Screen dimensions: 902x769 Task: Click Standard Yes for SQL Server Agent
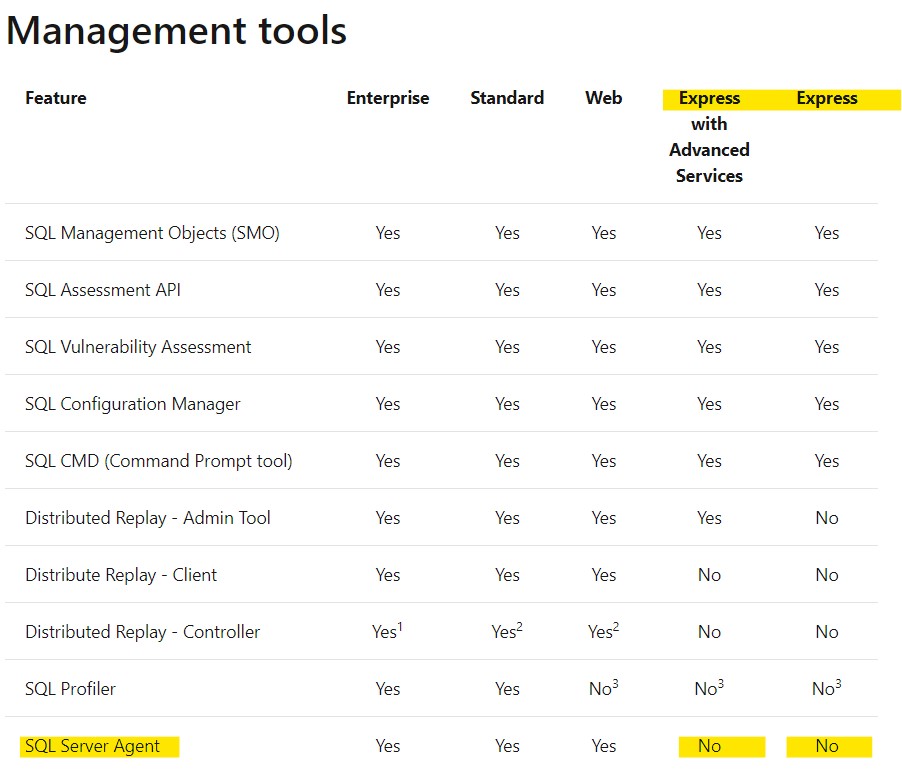[507, 746]
